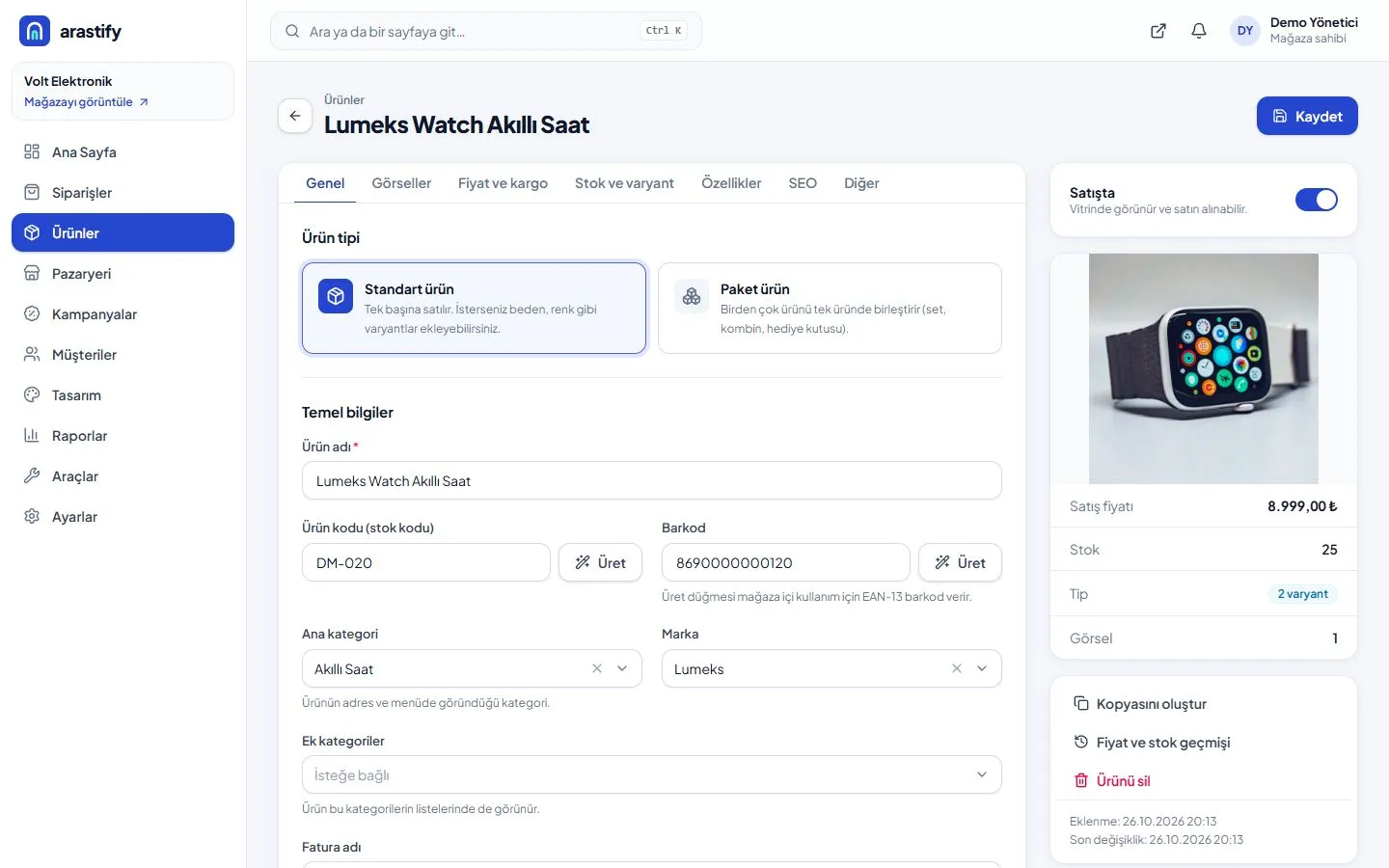Viewport: 1389px width, 868px height.
Task: Select the SEO tab
Action: (803, 183)
